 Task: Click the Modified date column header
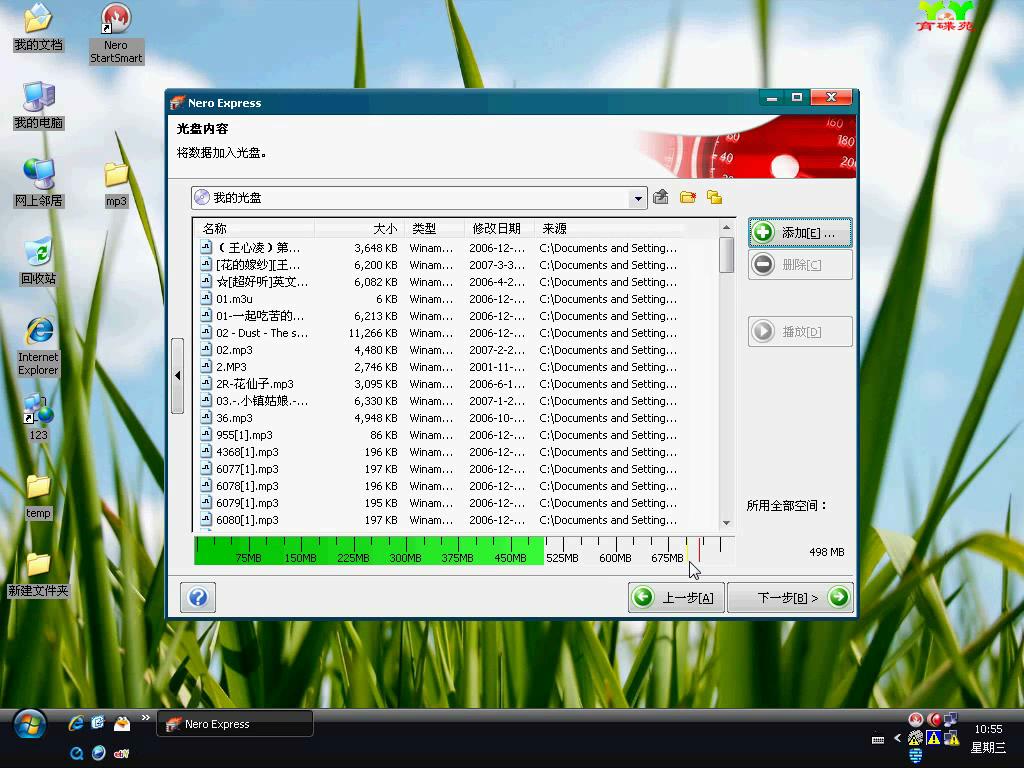tap(499, 229)
